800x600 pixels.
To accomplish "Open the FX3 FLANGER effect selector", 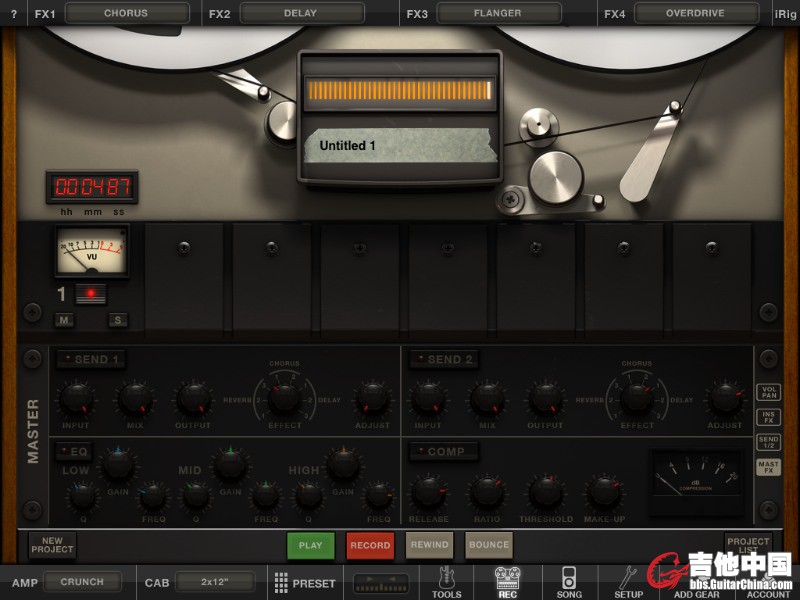I will click(x=498, y=13).
